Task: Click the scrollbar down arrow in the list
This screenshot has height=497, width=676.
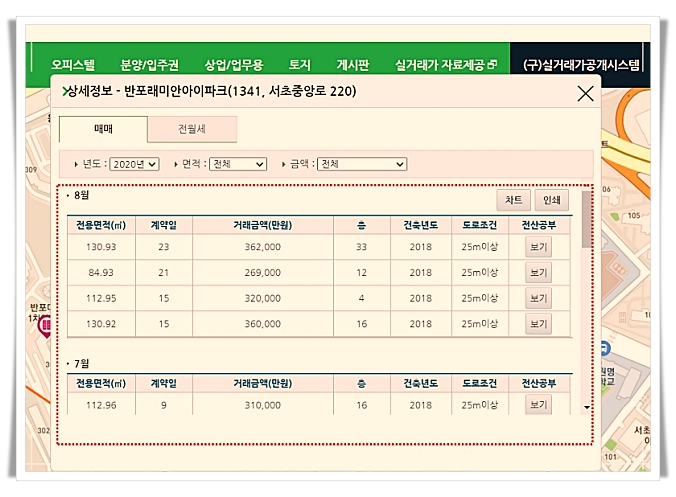Action: pos(586,407)
